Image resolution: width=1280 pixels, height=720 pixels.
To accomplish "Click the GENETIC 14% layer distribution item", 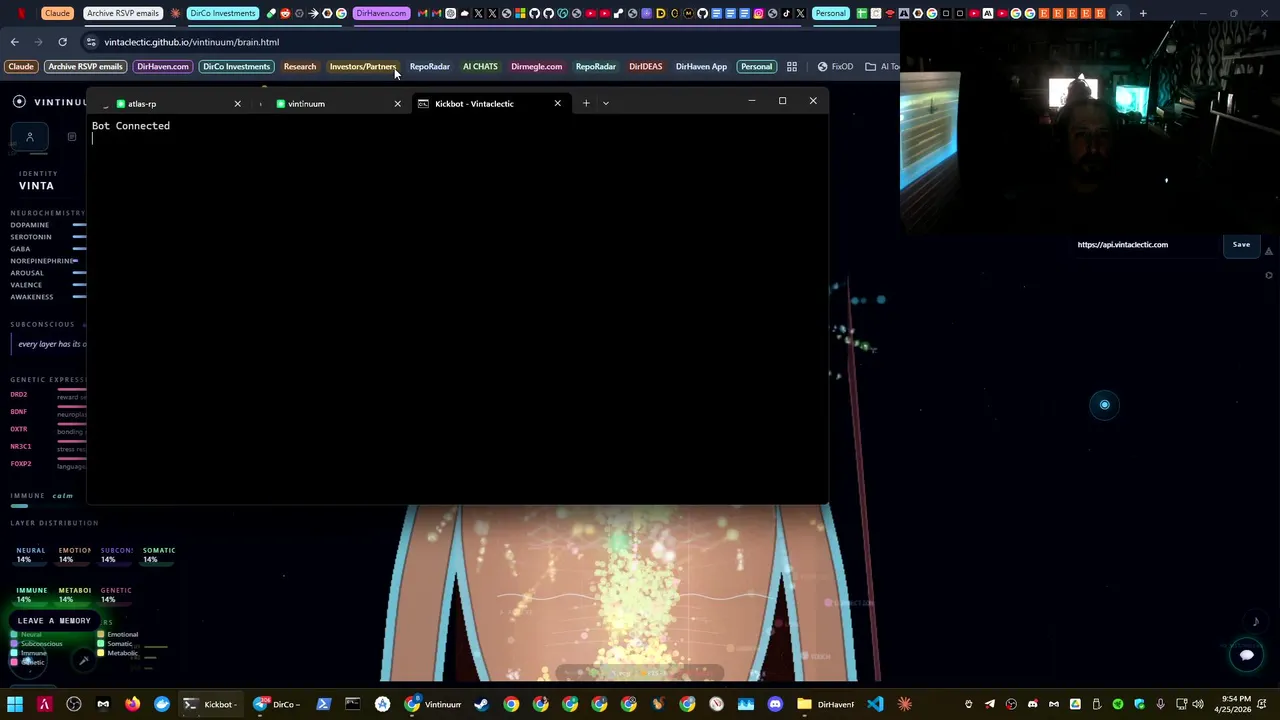I will (116, 595).
